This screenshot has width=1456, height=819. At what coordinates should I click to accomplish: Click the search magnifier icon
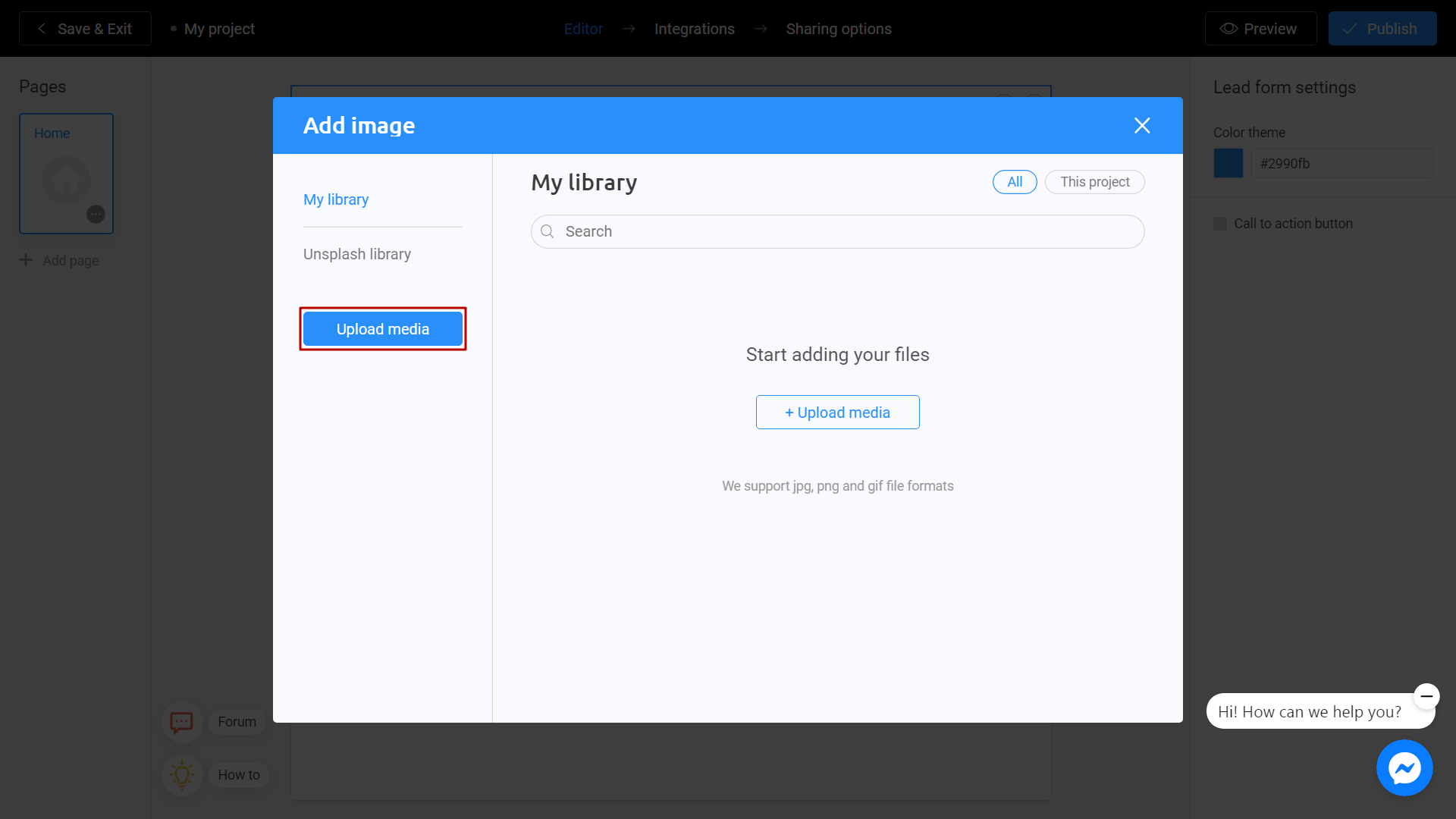pos(548,231)
